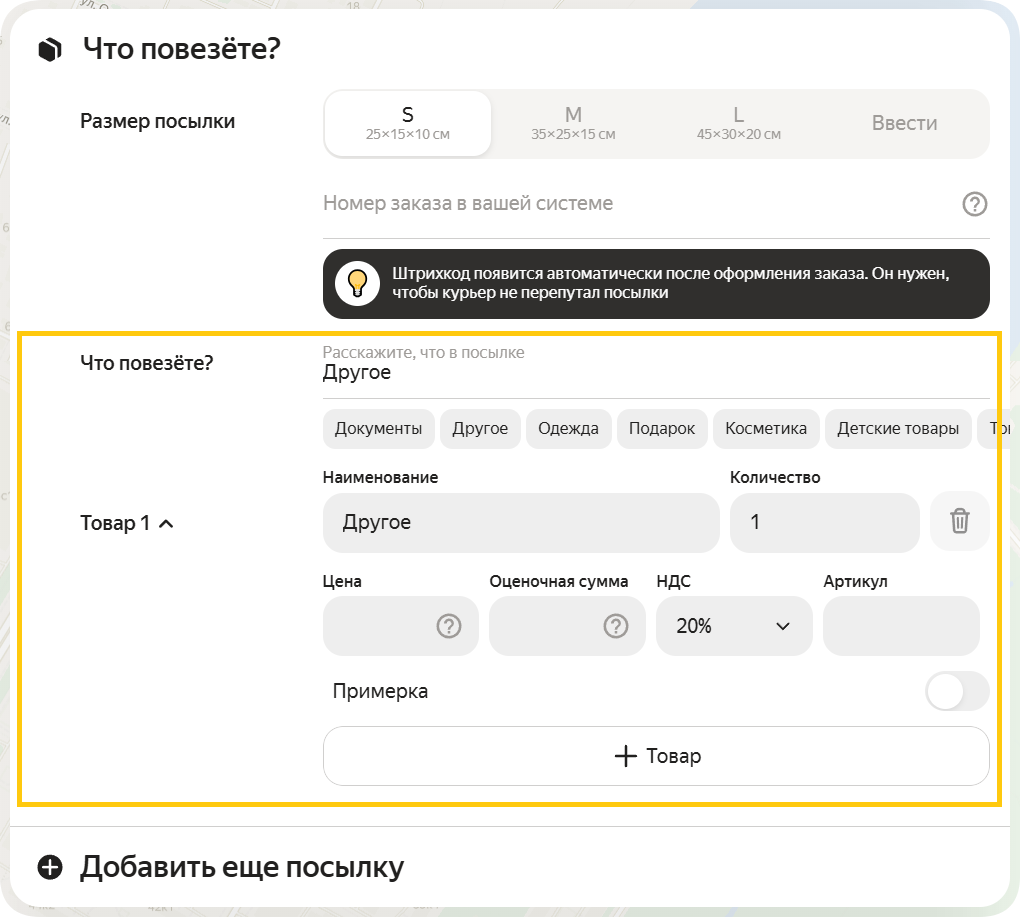Select package size L 45×30×20
The height and width of the screenshot is (917, 1020).
[739, 123]
